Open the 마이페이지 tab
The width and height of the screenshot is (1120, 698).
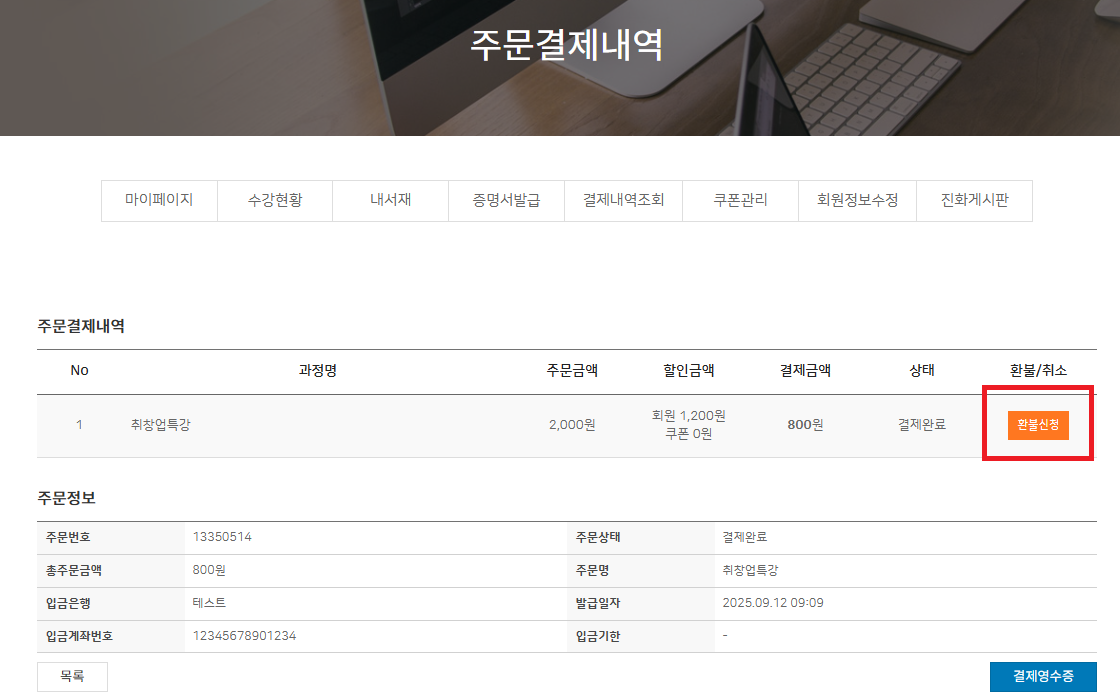[159, 200]
